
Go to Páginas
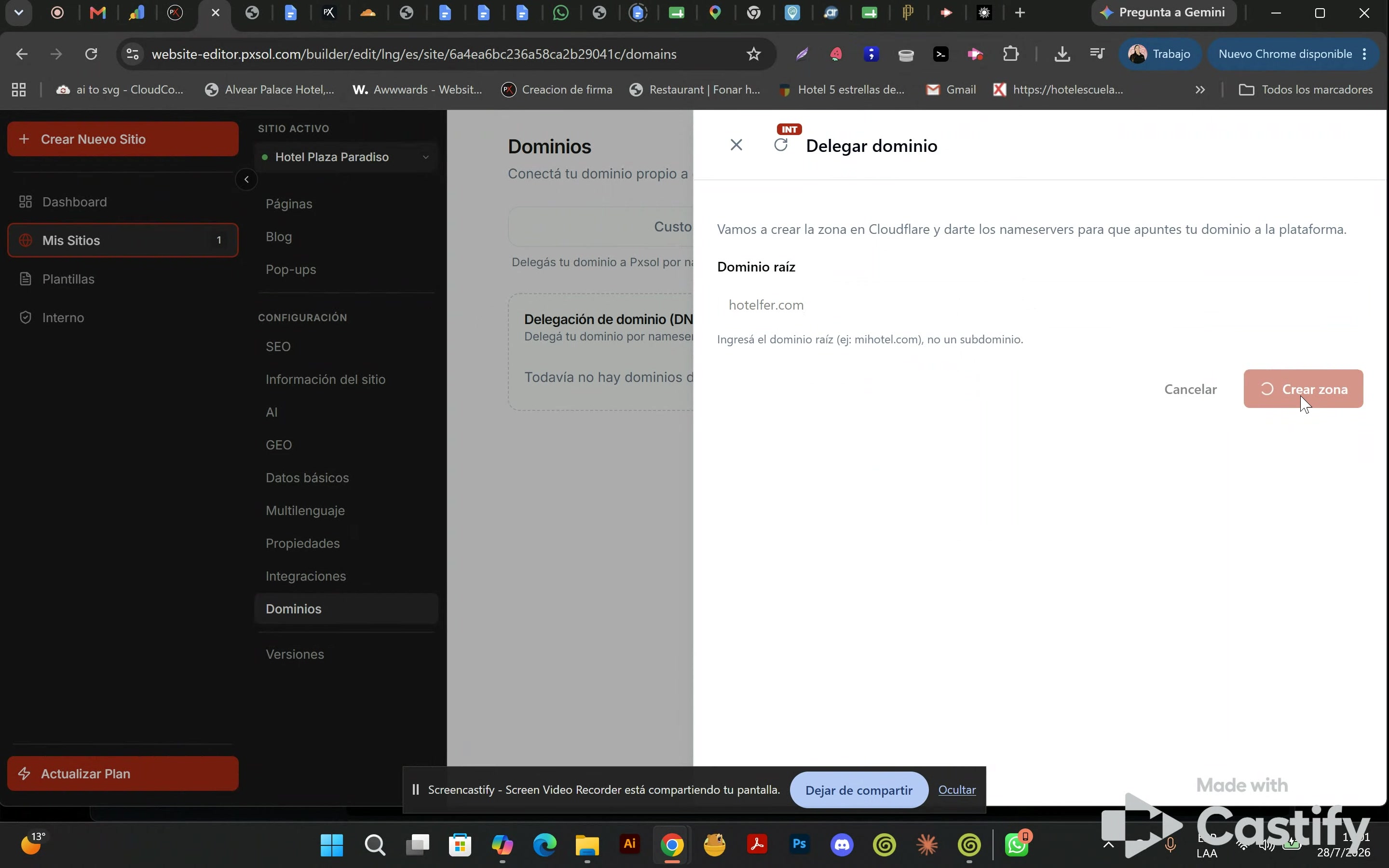(x=289, y=204)
